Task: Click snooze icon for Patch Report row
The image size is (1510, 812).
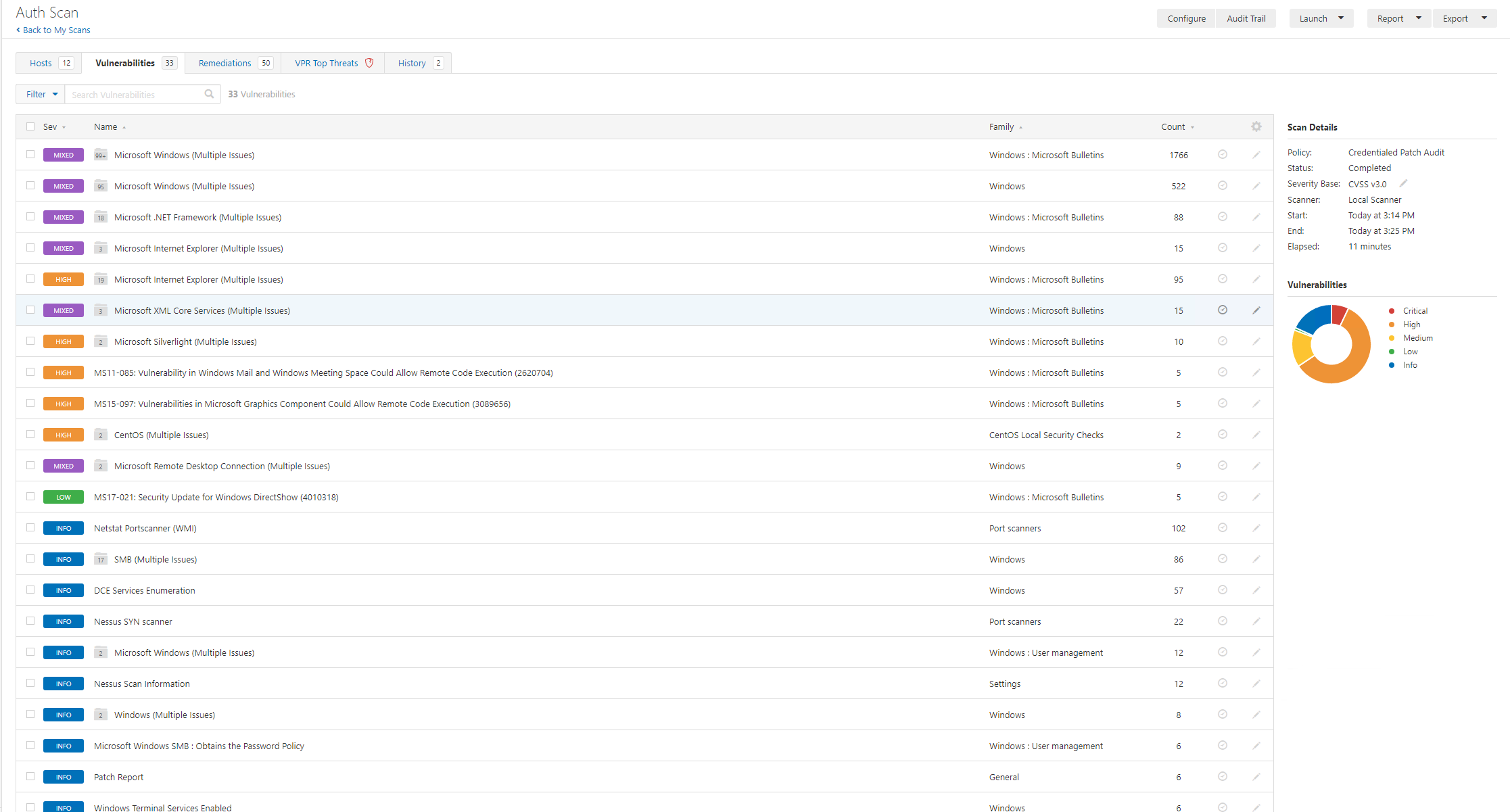Action: pyautogui.click(x=1223, y=776)
